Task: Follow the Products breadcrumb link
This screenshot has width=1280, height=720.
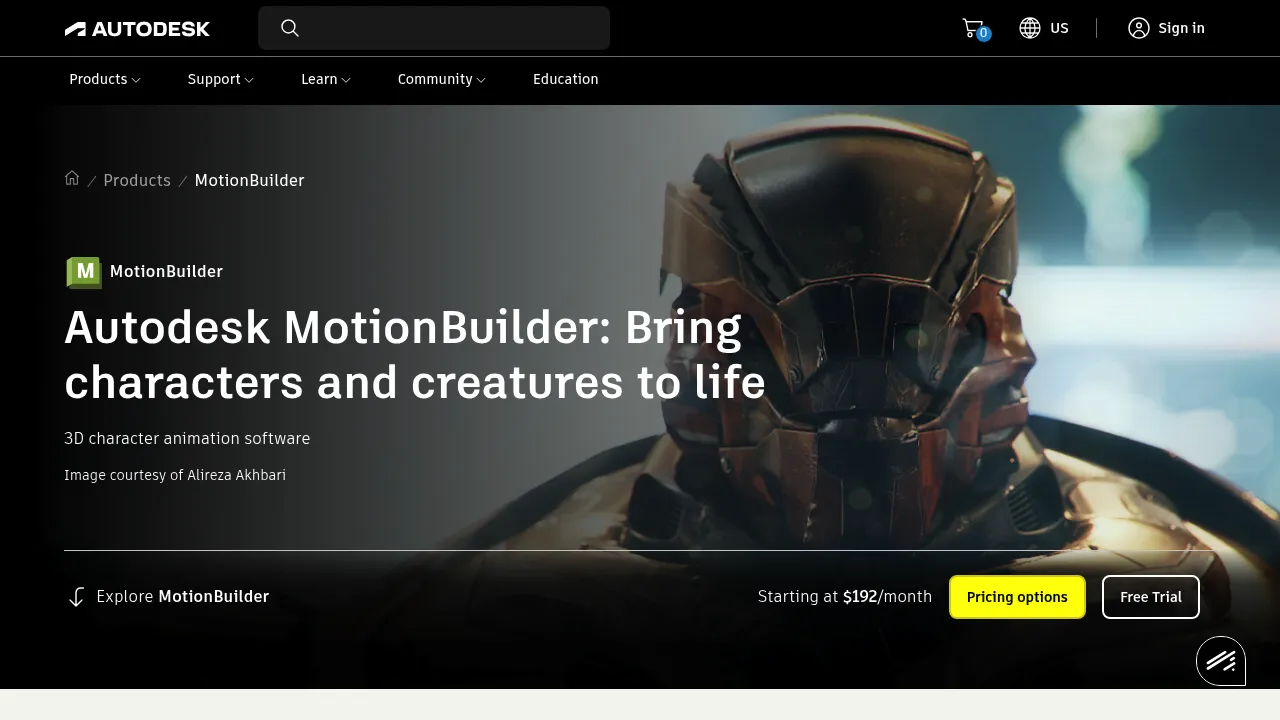Action: coord(137,180)
